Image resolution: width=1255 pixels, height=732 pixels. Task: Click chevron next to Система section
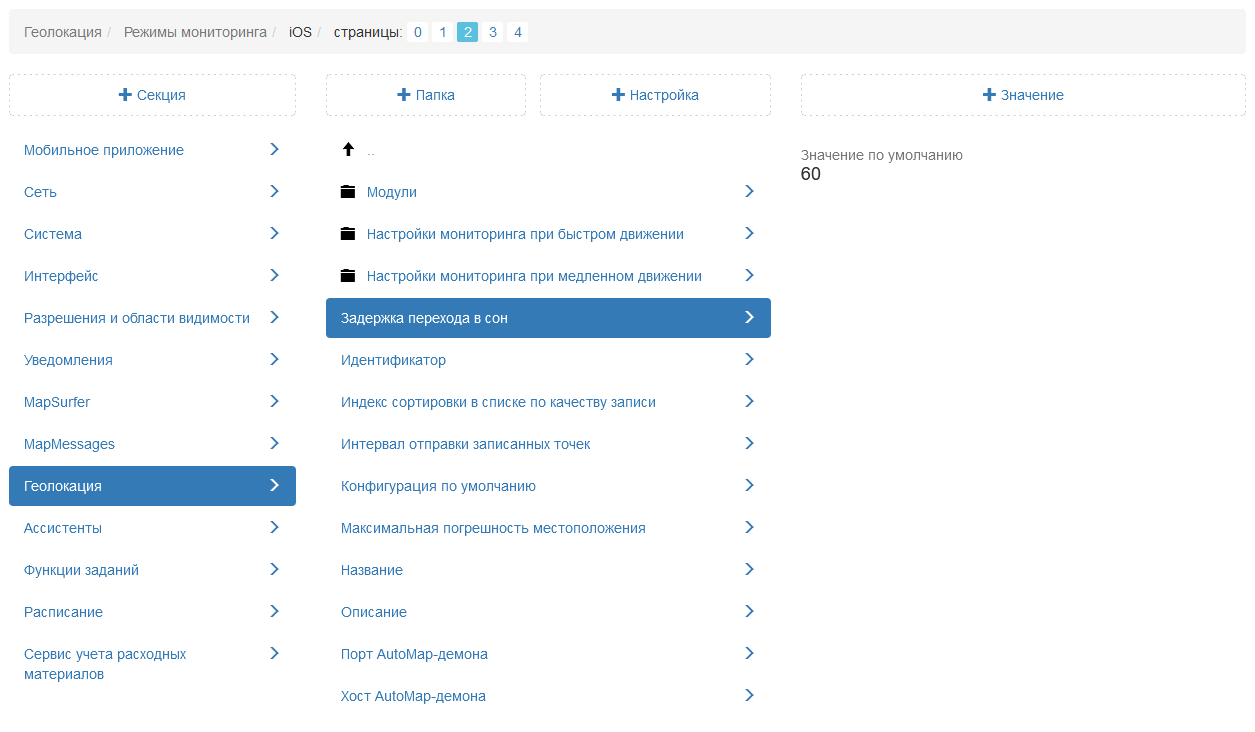(x=275, y=233)
